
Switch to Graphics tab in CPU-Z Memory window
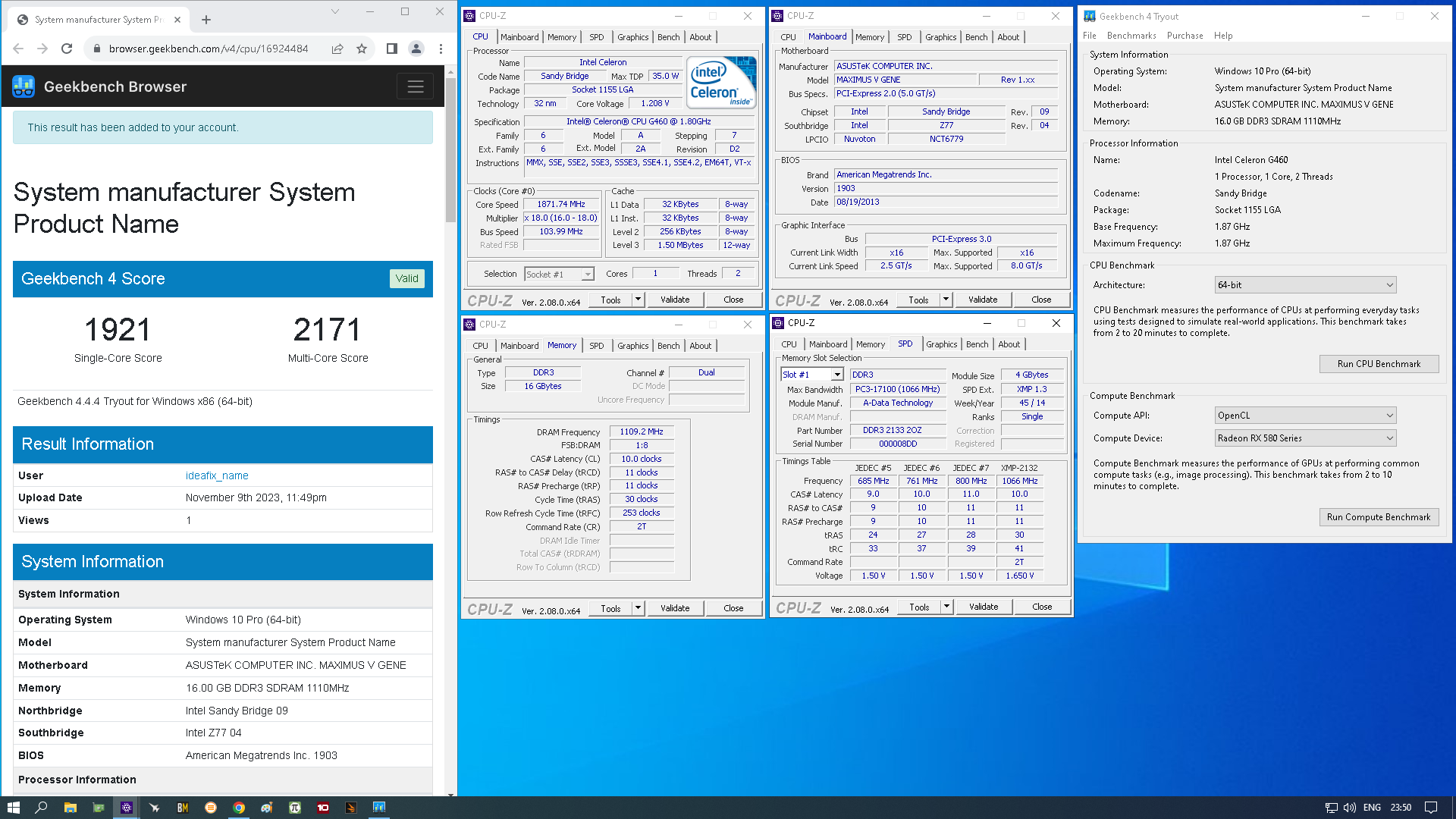pos(632,346)
